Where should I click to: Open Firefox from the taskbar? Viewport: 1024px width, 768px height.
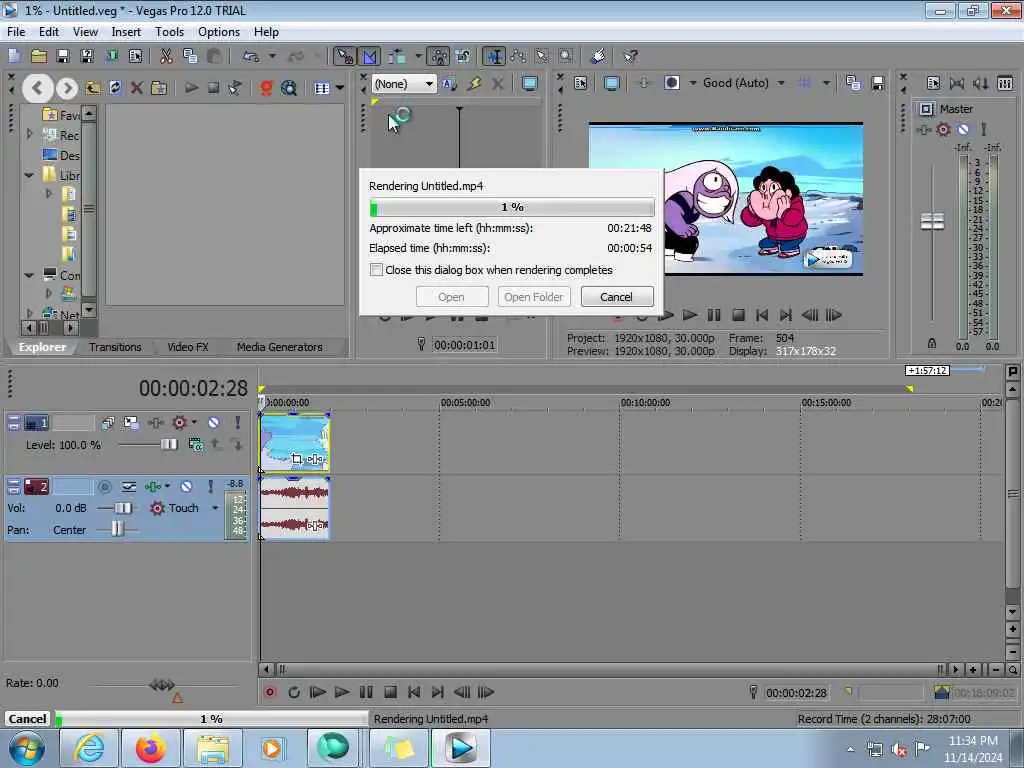[150, 748]
